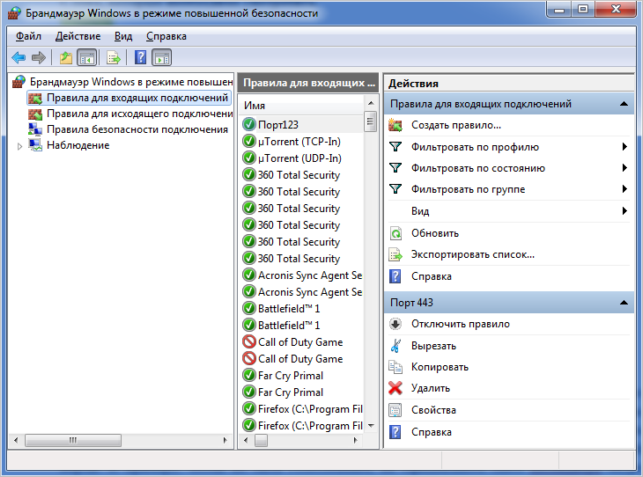Viewport: 643px width, 477px height.
Task: Click the red X Удалить icon
Action: 395,388
